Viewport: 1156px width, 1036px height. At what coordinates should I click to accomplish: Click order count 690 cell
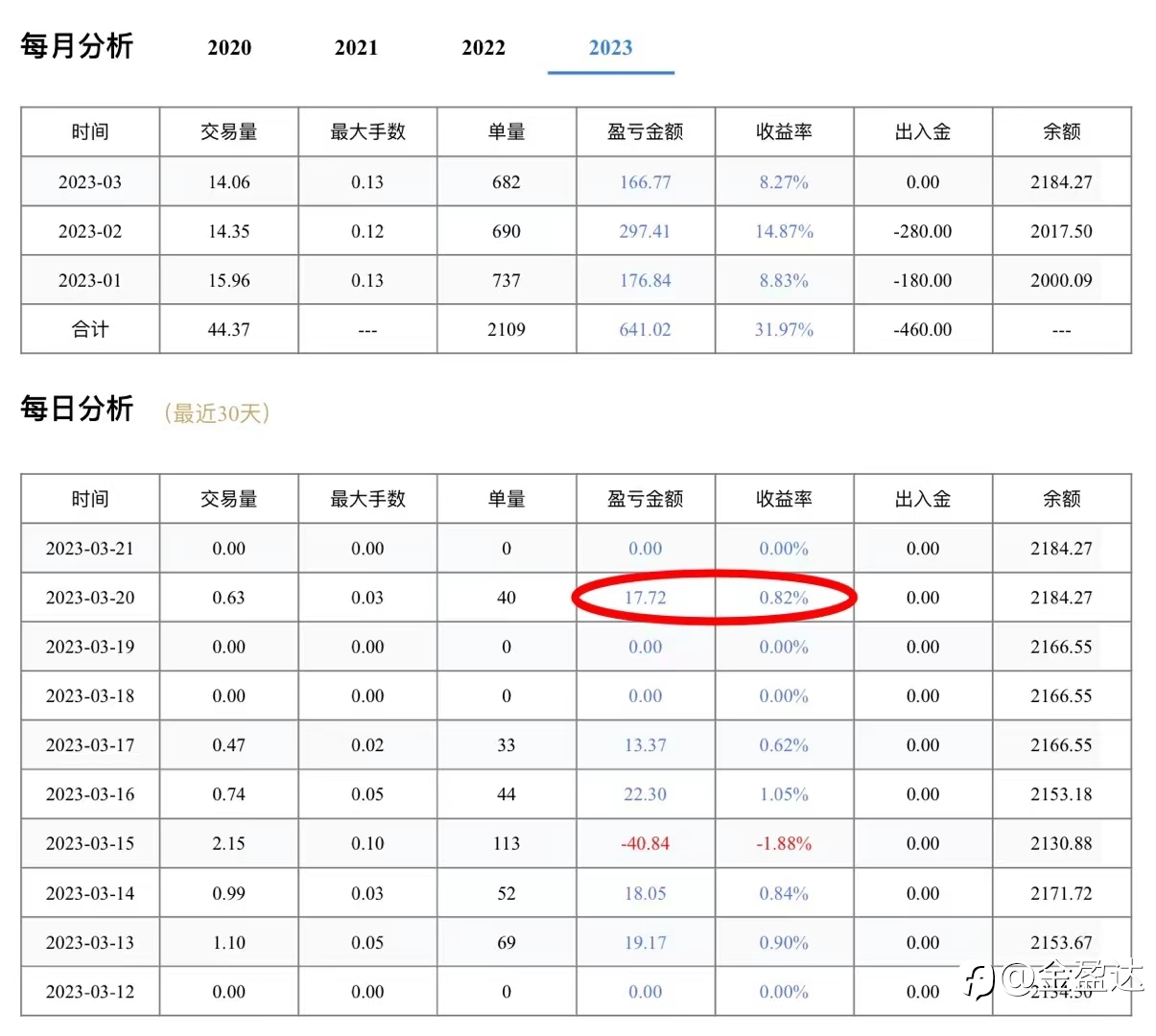pos(507,231)
